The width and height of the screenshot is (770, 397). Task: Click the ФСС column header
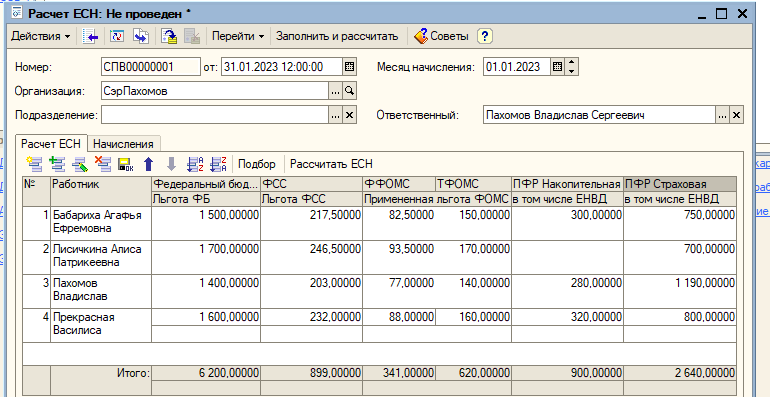click(312, 184)
